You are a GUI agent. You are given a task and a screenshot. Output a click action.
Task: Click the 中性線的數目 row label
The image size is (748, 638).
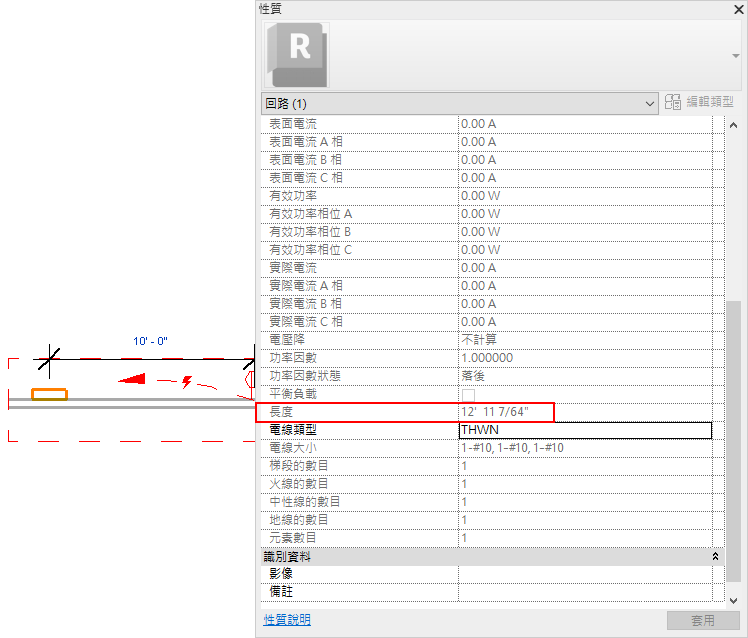(x=305, y=502)
